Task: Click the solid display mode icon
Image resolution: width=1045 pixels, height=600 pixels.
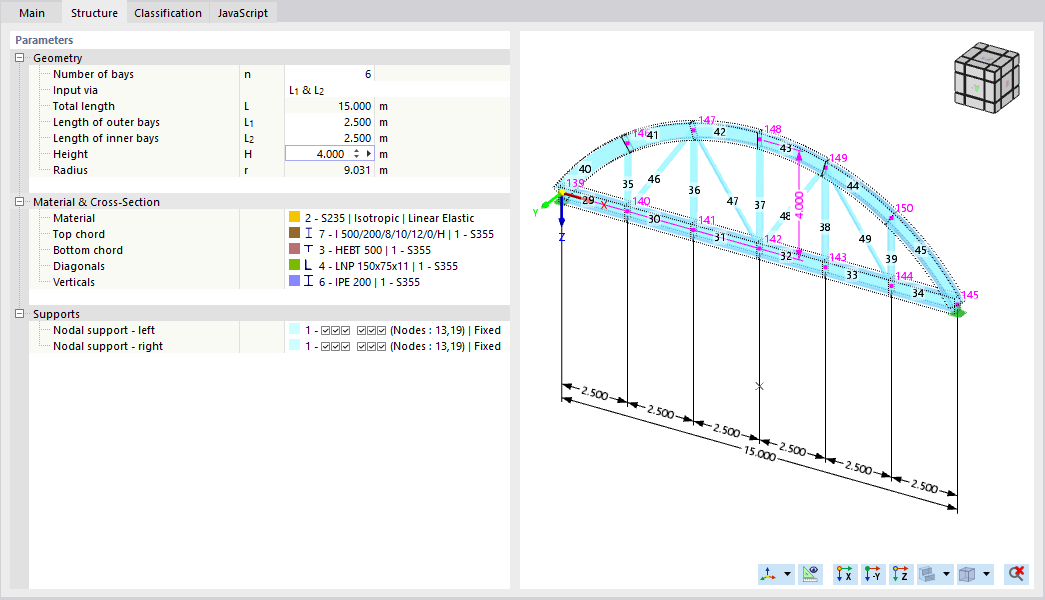Action: click(928, 574)
